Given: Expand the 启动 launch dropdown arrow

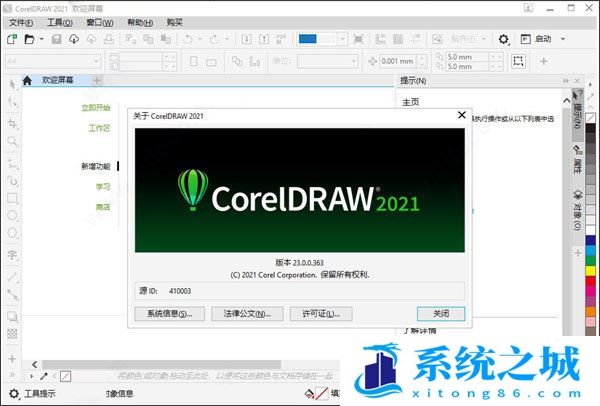Looking at the screenshot, I should click(x=563, y=39).
